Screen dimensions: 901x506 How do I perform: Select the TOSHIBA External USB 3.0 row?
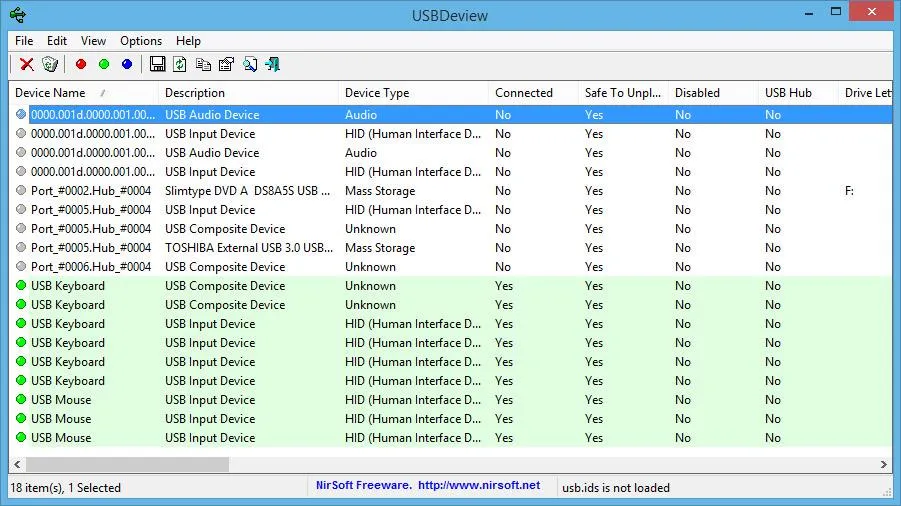pyautogui.click(x=451, y=248)
